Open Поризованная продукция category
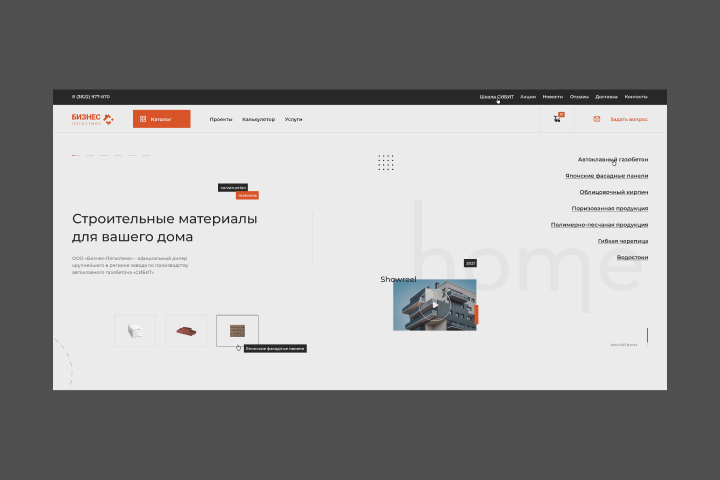Image resolution: width=720 pixels, height=480 pixels. [610, 209]
